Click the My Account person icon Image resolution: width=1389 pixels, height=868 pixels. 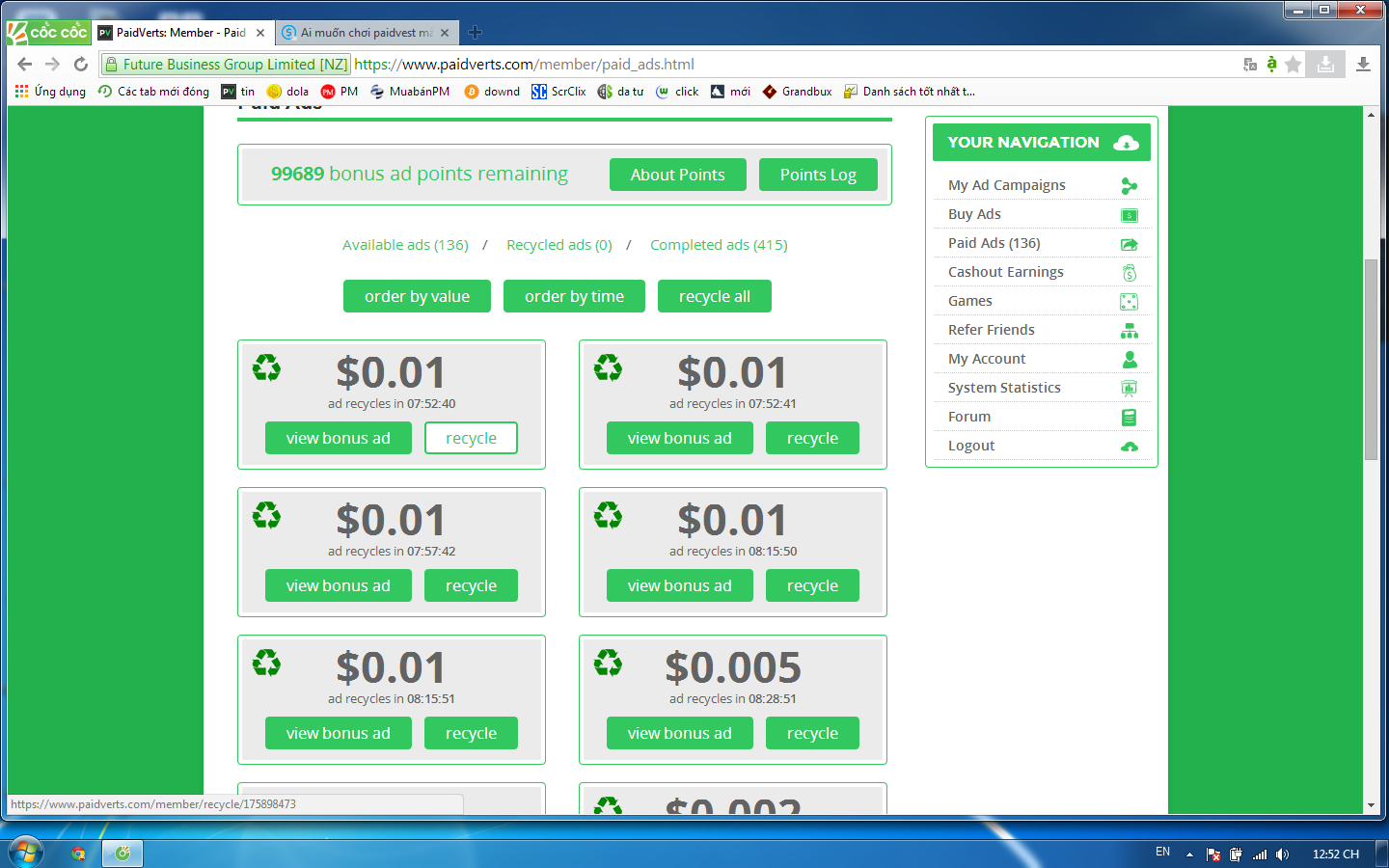1130,360
